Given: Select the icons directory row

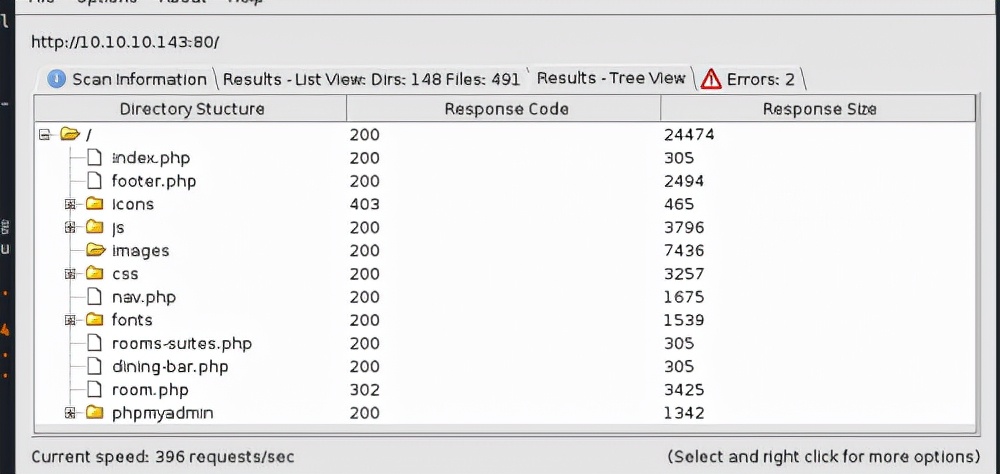Looking at the screenshot, I should coord(504,204).
